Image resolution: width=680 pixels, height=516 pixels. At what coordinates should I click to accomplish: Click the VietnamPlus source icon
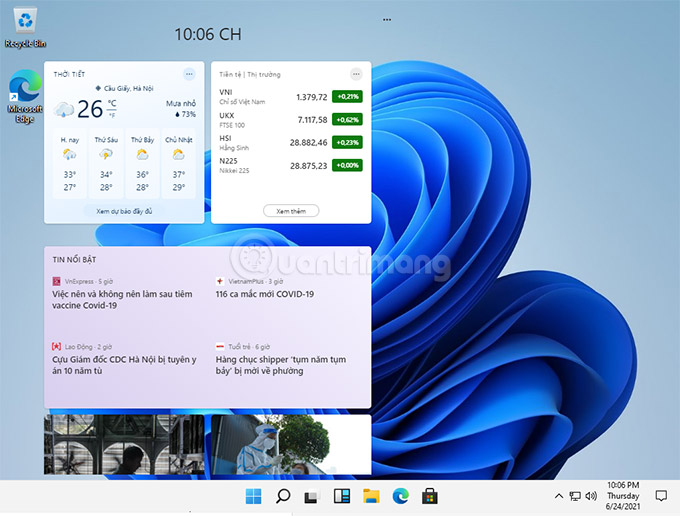coord(220,281)
